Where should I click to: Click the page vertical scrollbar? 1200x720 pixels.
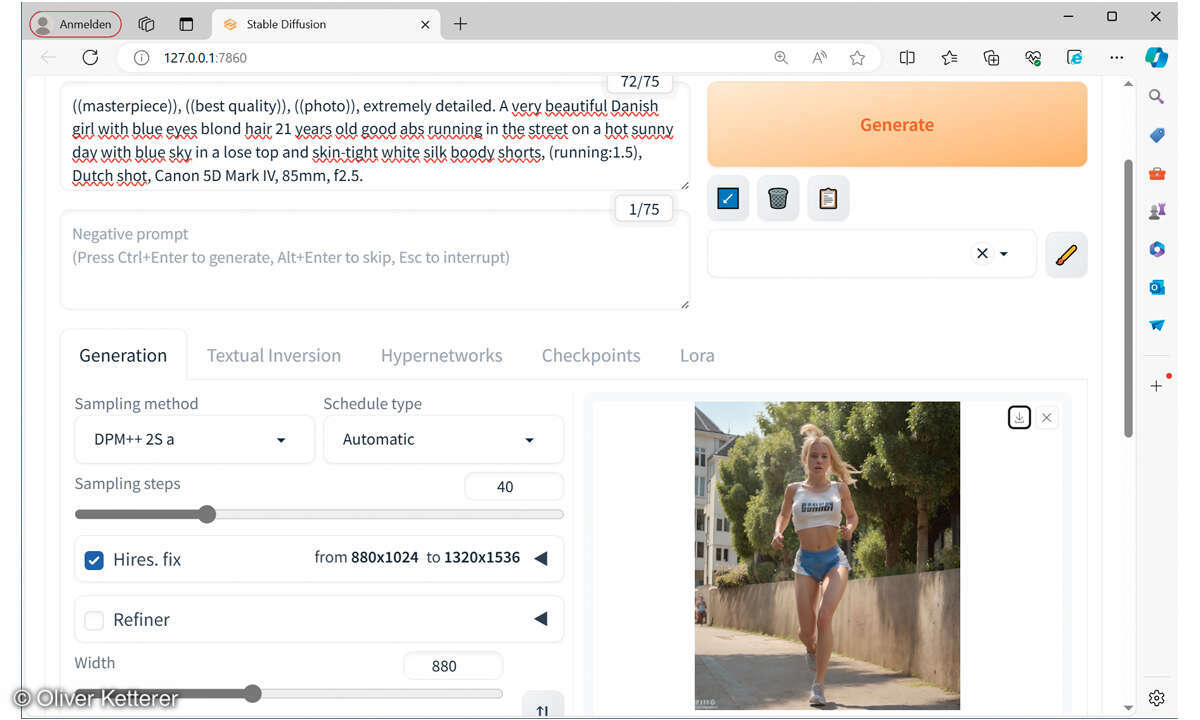click(1129, 298)
